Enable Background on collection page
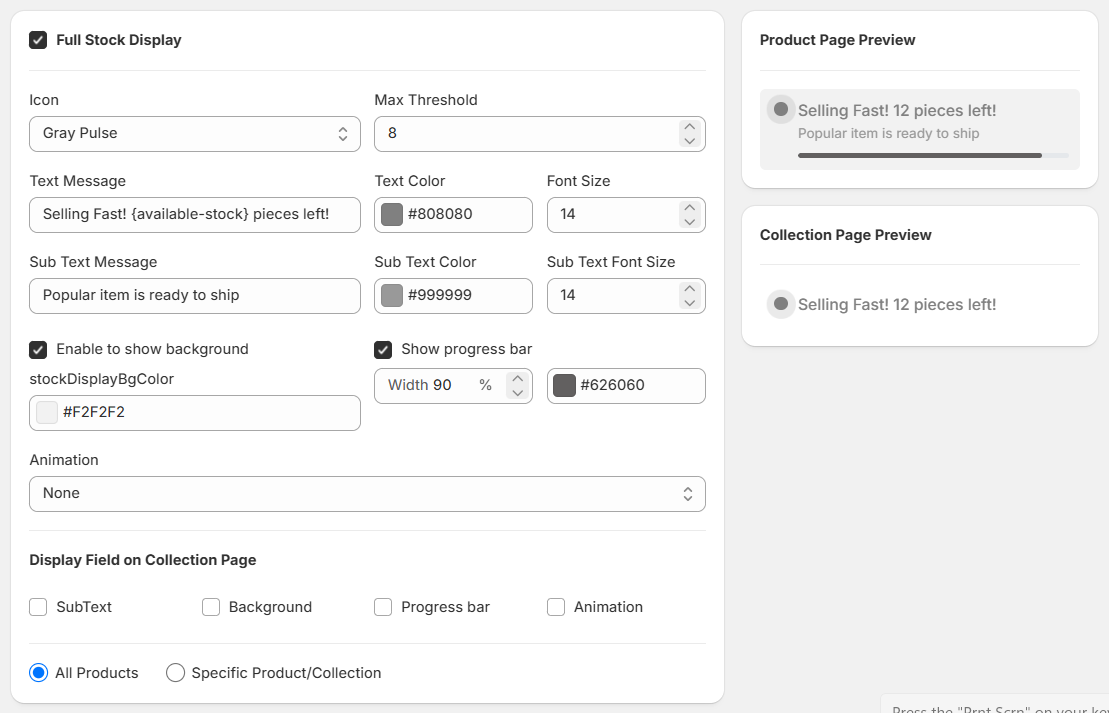Screen dimensions: 1109x713 tap(211, 607)
